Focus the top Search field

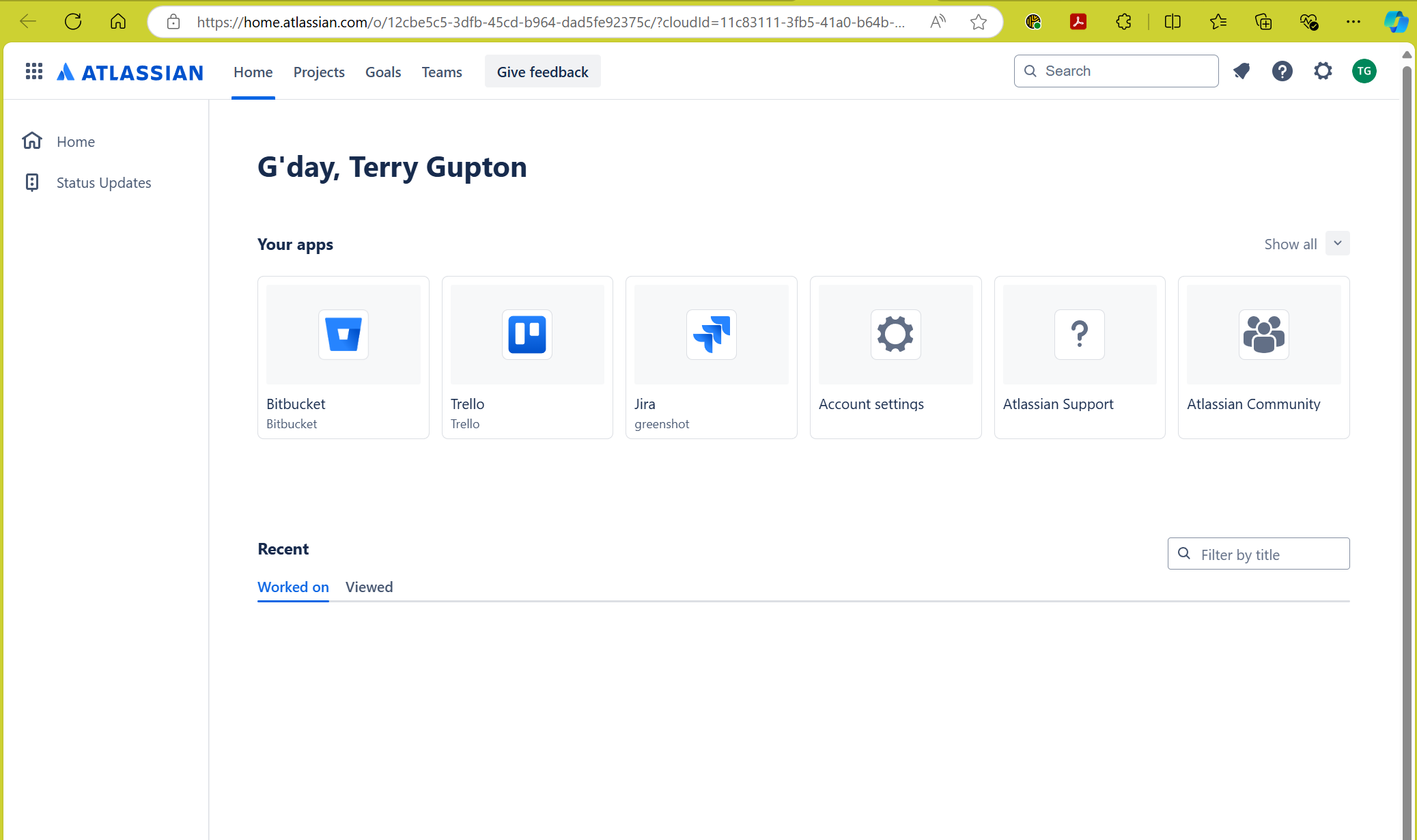tap(1117, 71)
